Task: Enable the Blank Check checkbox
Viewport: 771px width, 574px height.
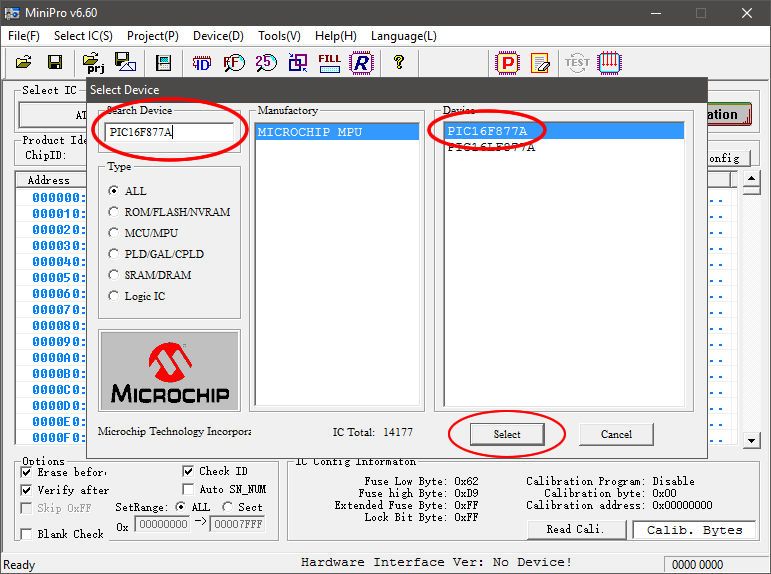Action: coord(27,534)
